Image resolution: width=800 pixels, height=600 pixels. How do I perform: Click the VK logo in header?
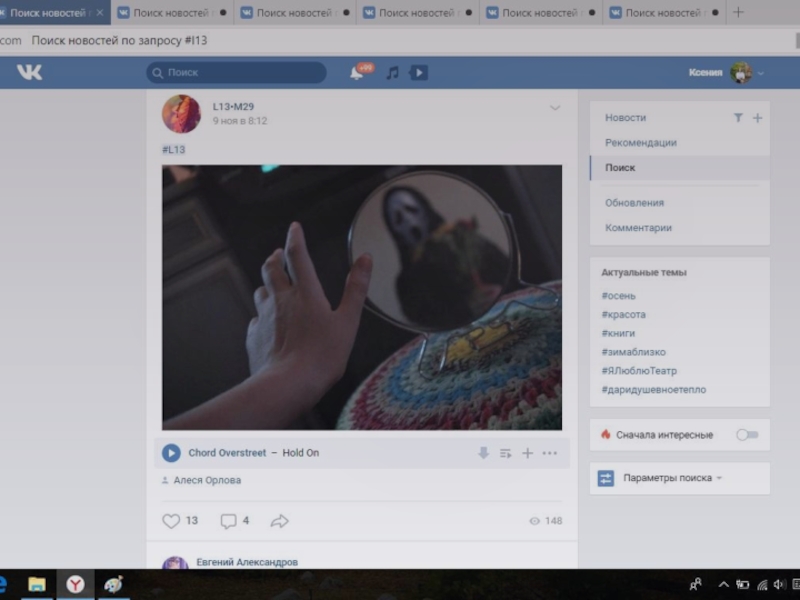tap(30, 72)
